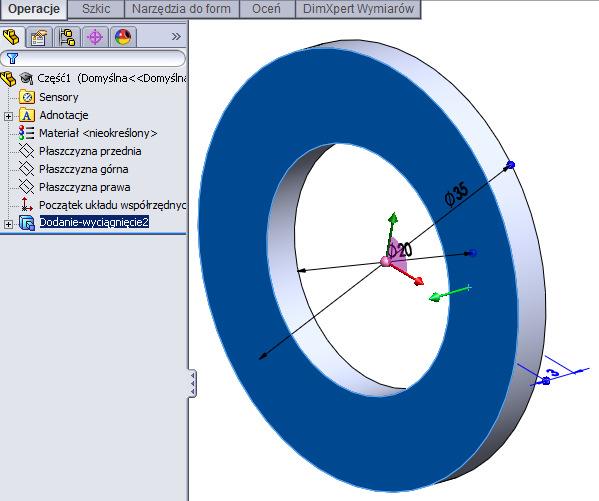Select the Dodanie-wyciągnięcie2 feature name
The image size is (599, 501).
(94, 222)
